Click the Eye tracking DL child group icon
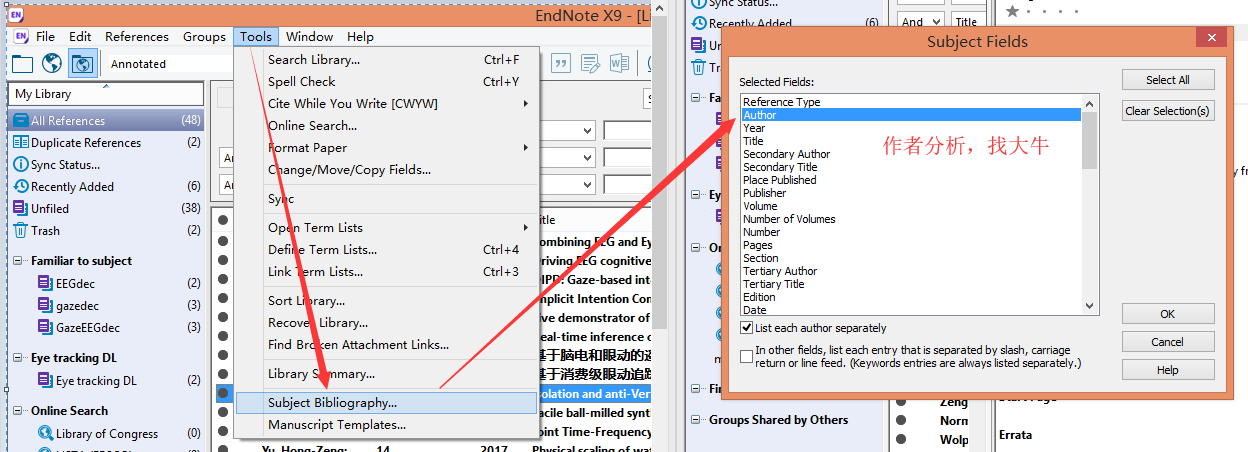This screenshot has width=1248, height=452. click(44, 381)
